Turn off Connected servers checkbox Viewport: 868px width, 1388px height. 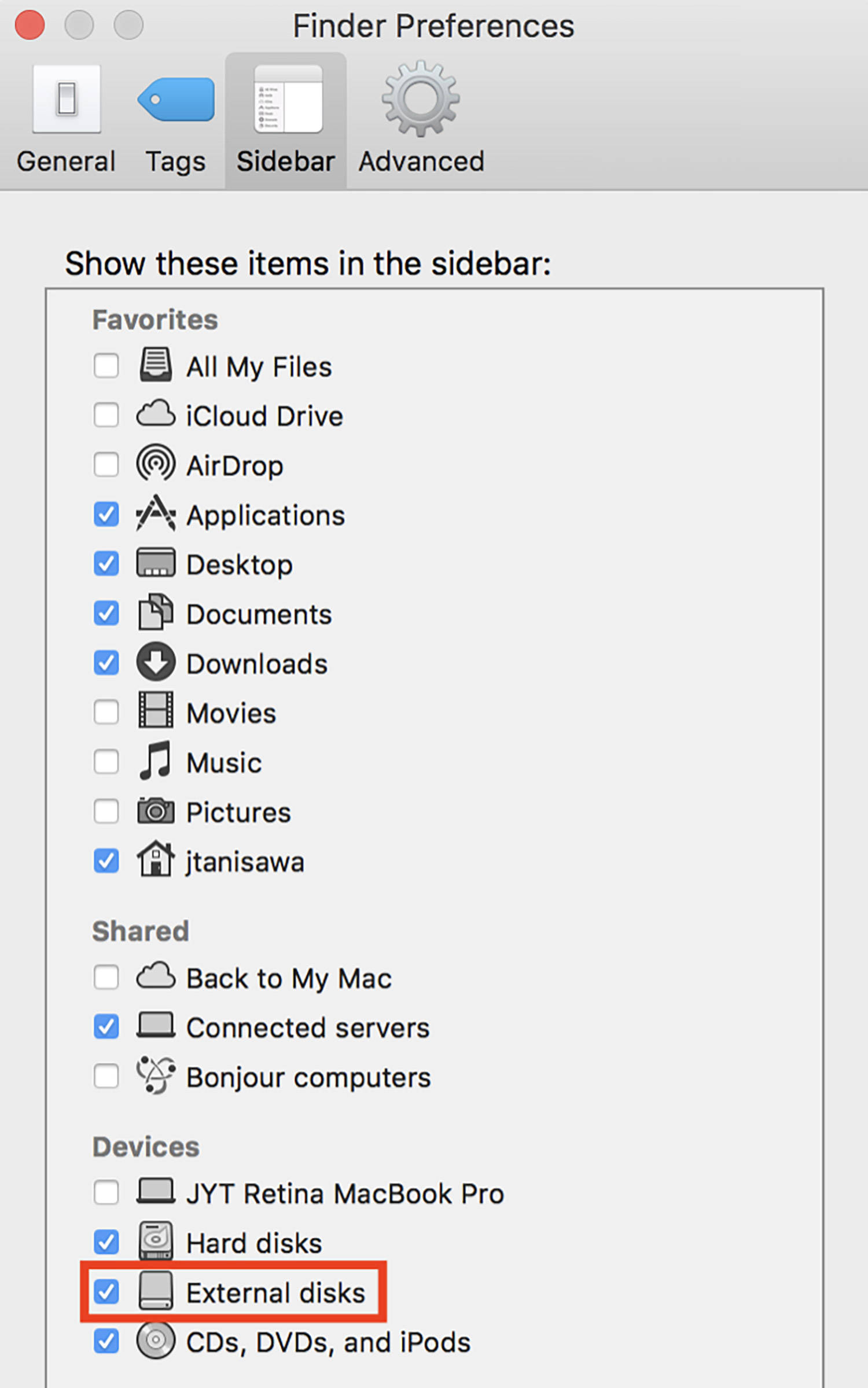click(106, 1027)
